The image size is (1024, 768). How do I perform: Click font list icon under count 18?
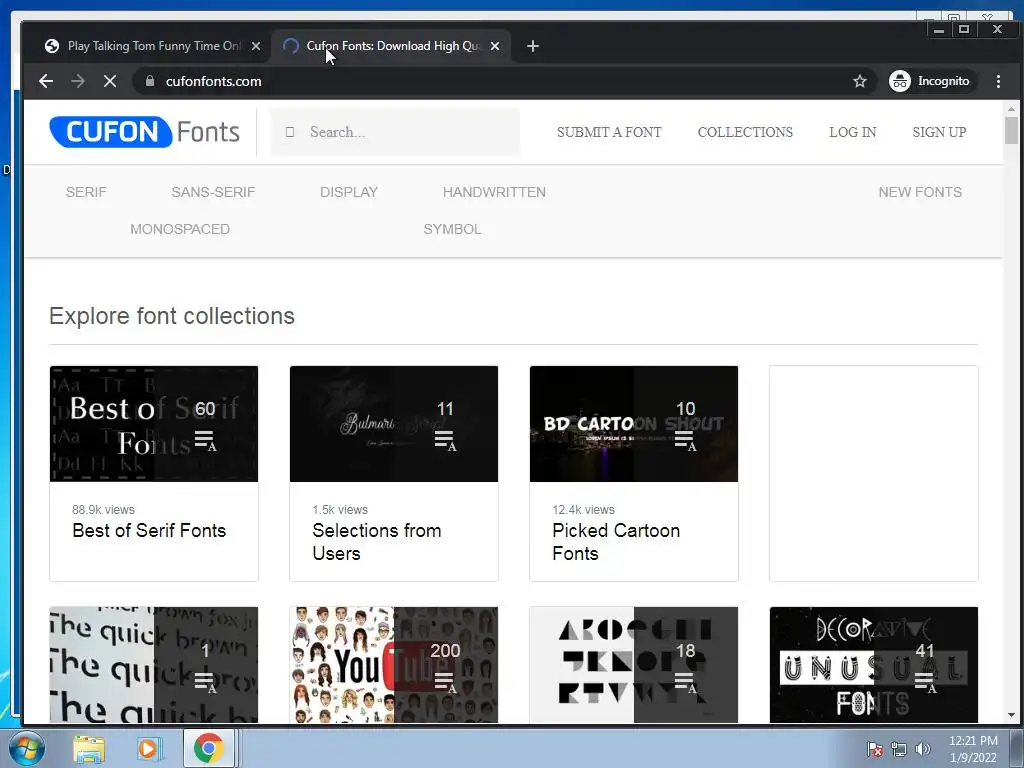[x=686, y=682]
